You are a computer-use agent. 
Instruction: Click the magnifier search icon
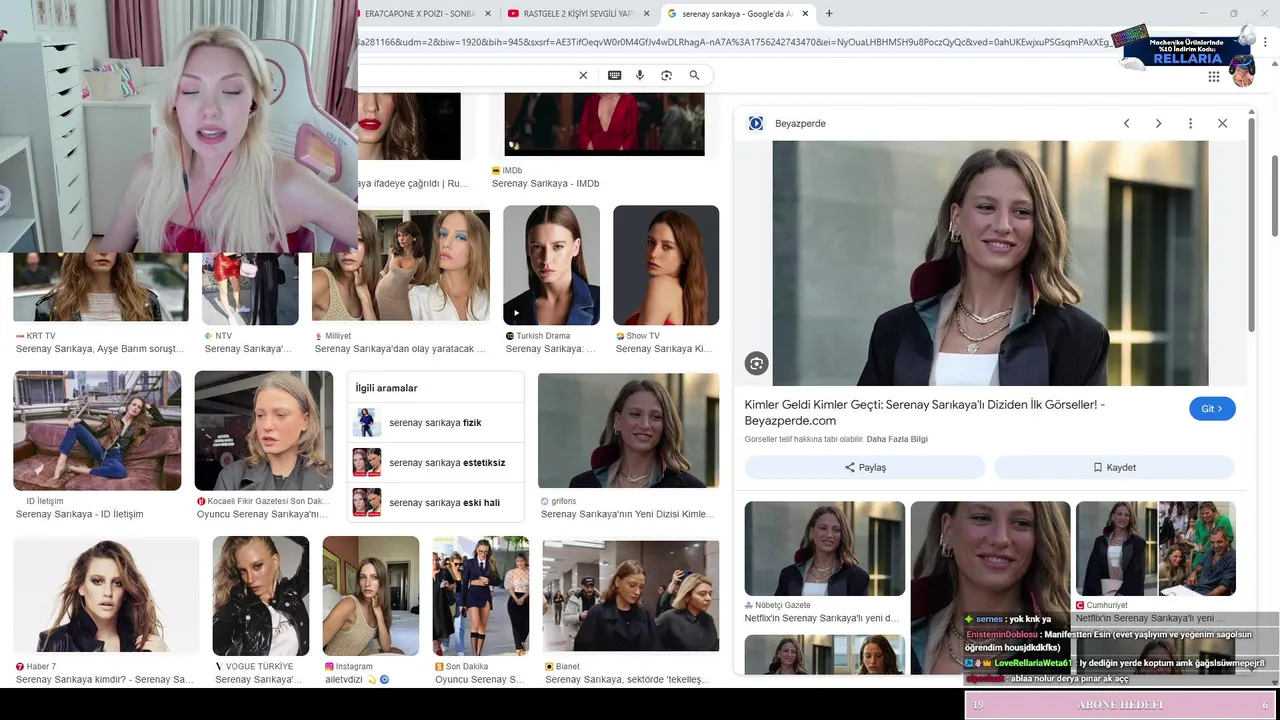[694, 75]
